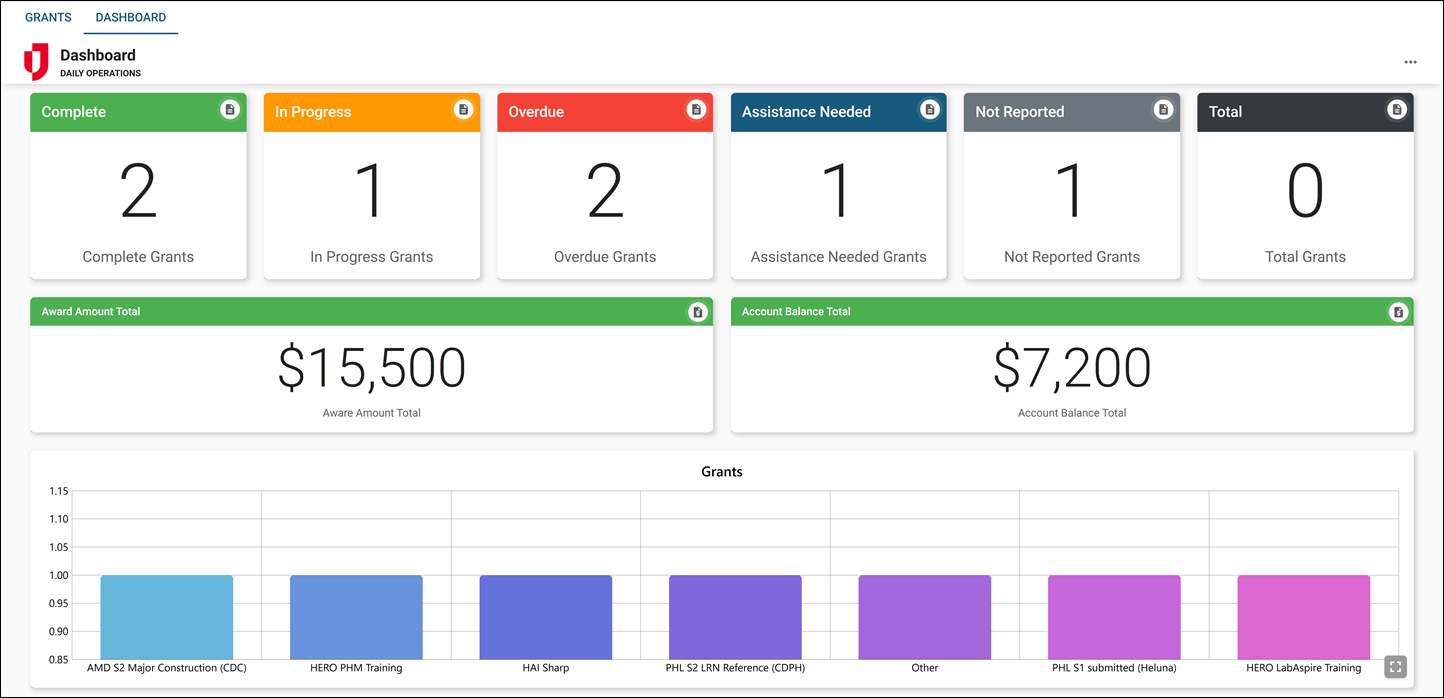Expand the Grants chart to fullscreen
Screen dimensions: 1444x698
tap(1395, 666)
